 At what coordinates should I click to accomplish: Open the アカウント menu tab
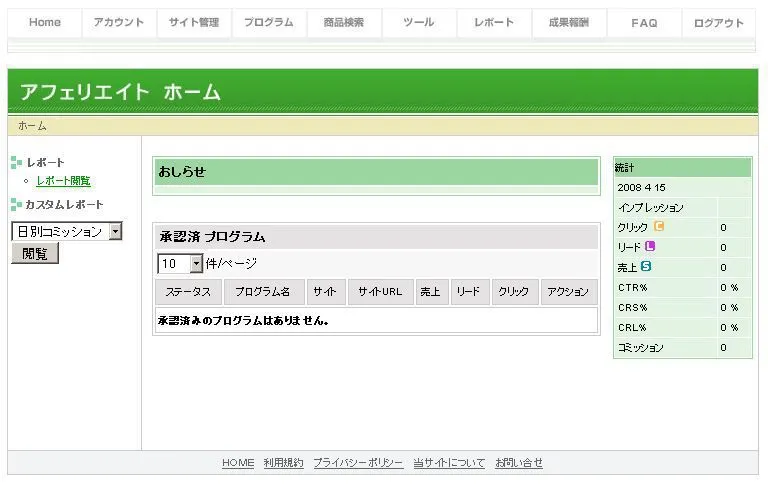tap(119, 23)
